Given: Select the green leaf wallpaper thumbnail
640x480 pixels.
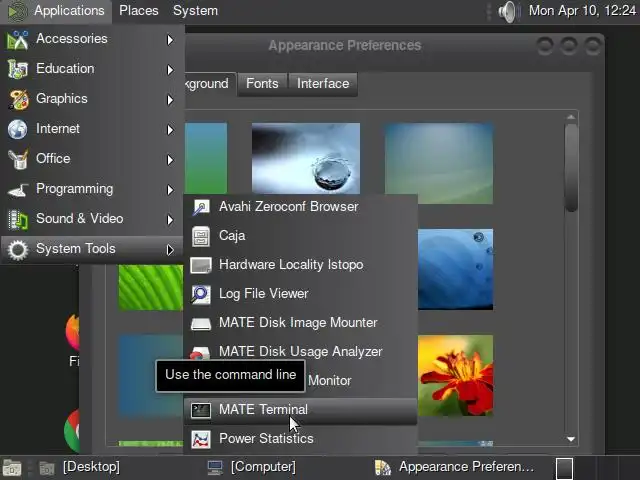Looking at the screenshot, I should 151,288.
